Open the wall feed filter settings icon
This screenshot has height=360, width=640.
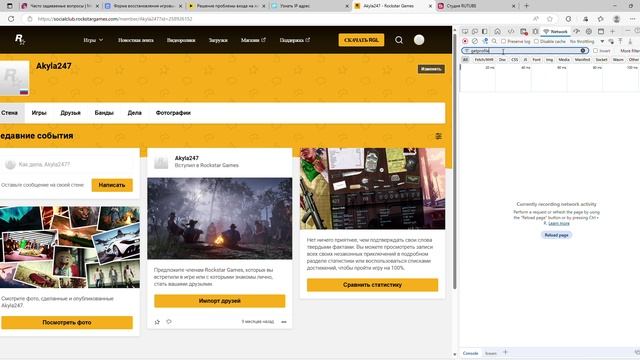pos(438,136)
